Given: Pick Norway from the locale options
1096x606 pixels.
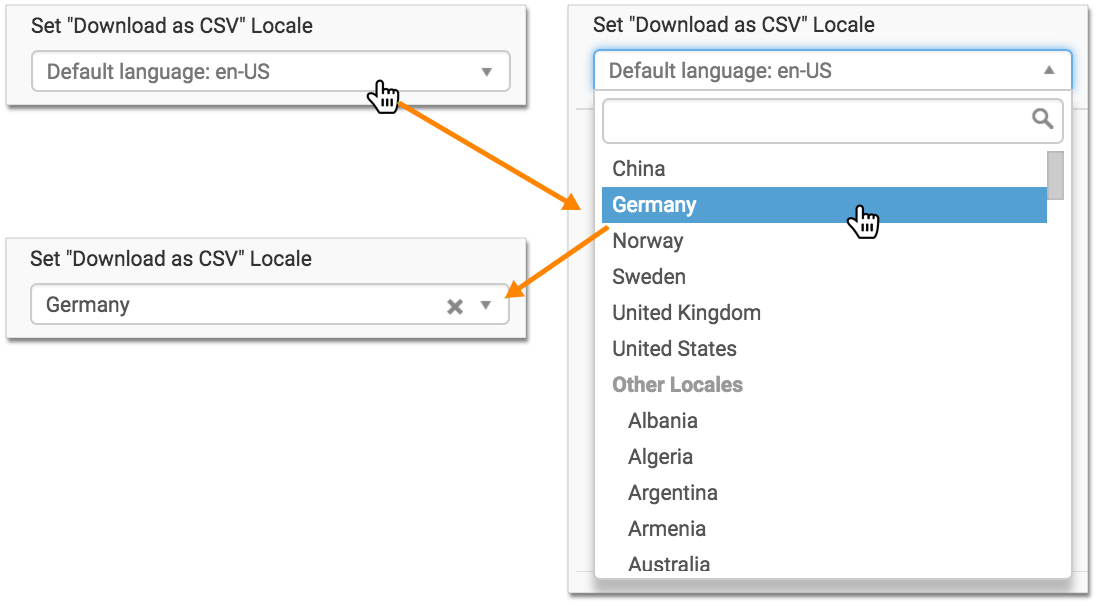Looking at the screenshot, I should (x=648, y=241).
